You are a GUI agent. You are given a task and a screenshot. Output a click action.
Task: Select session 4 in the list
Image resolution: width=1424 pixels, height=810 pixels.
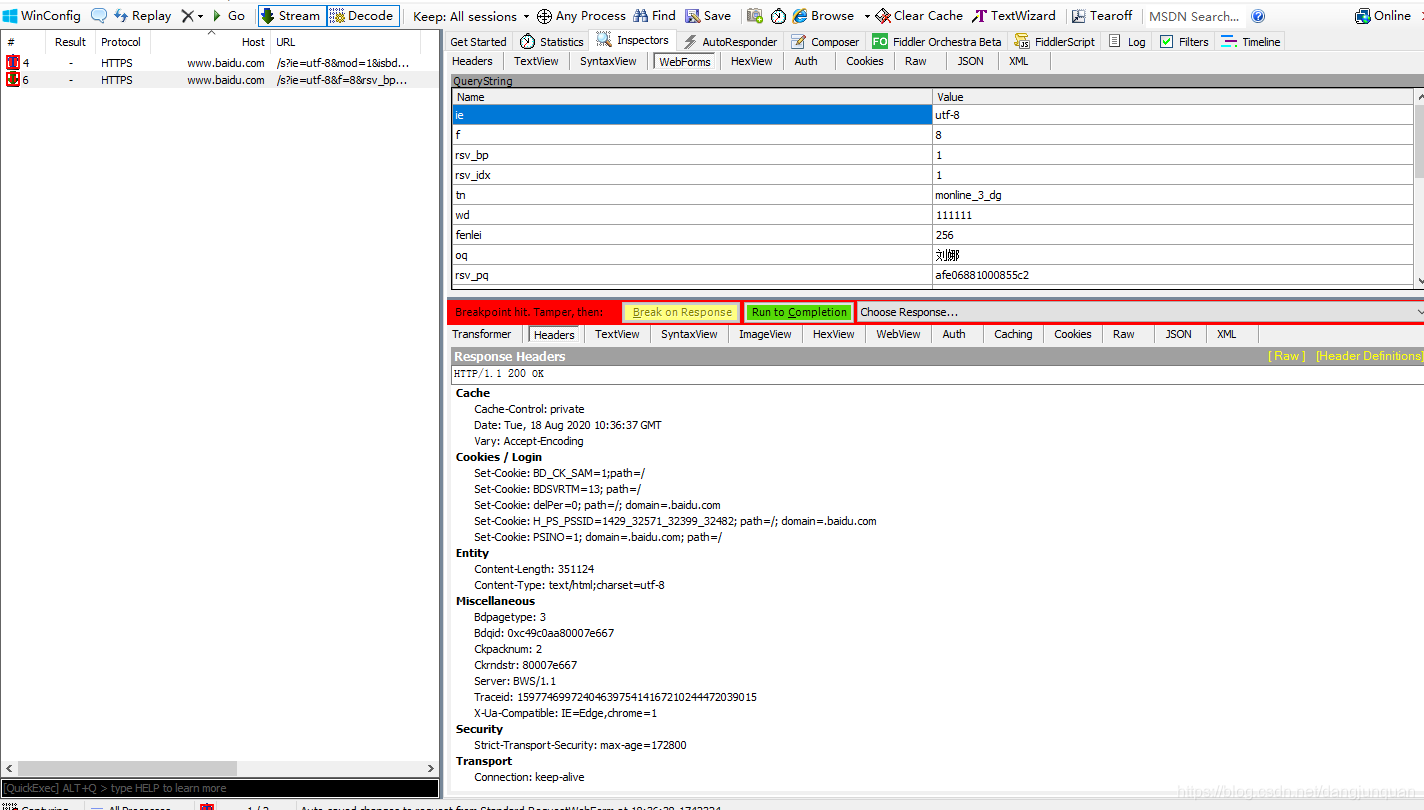point(219,63)
